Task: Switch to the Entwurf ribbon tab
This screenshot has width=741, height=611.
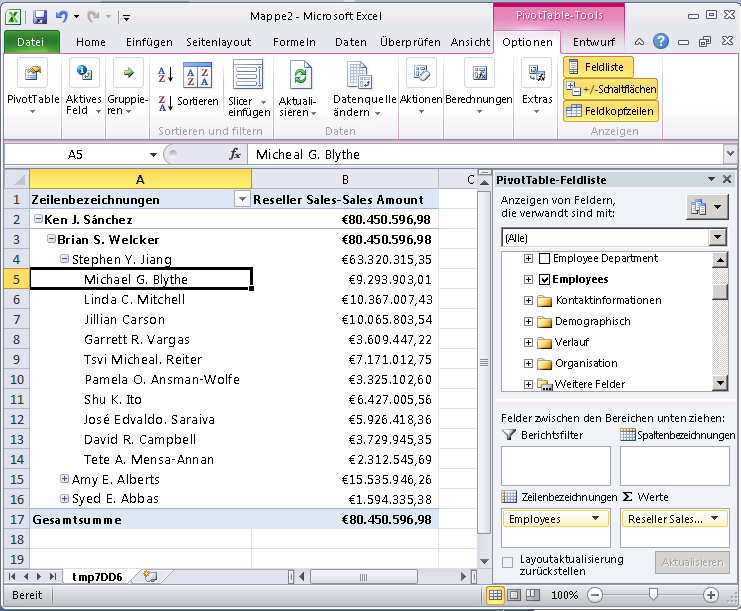Action: (593, 42)
